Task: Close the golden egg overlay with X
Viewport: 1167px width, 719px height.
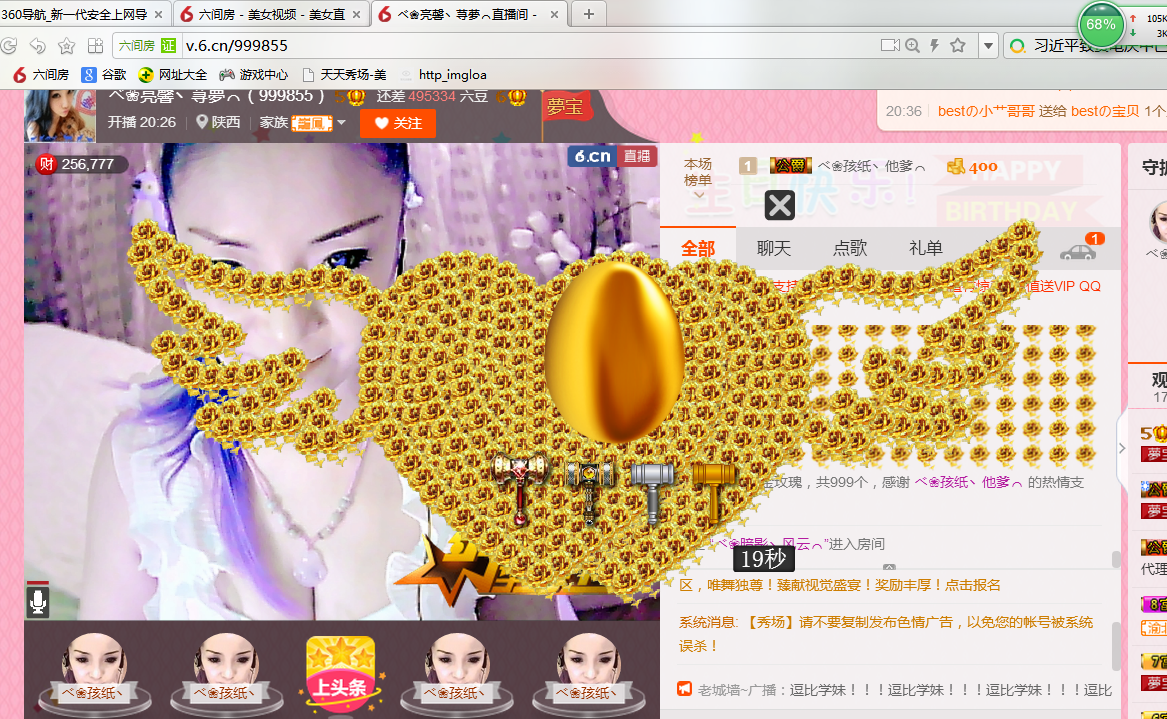Action: pos(780,205)
